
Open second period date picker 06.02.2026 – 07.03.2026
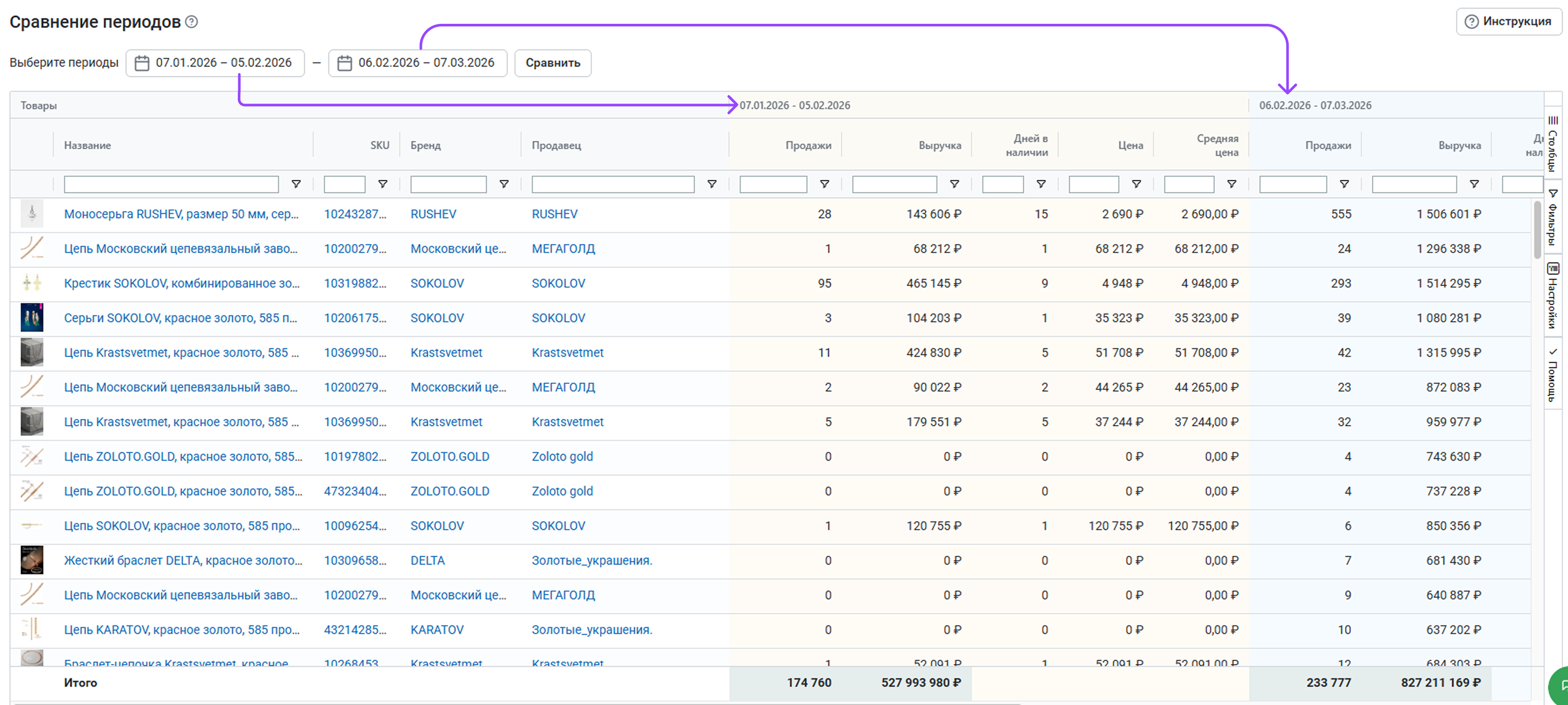(x=418, y=63)
